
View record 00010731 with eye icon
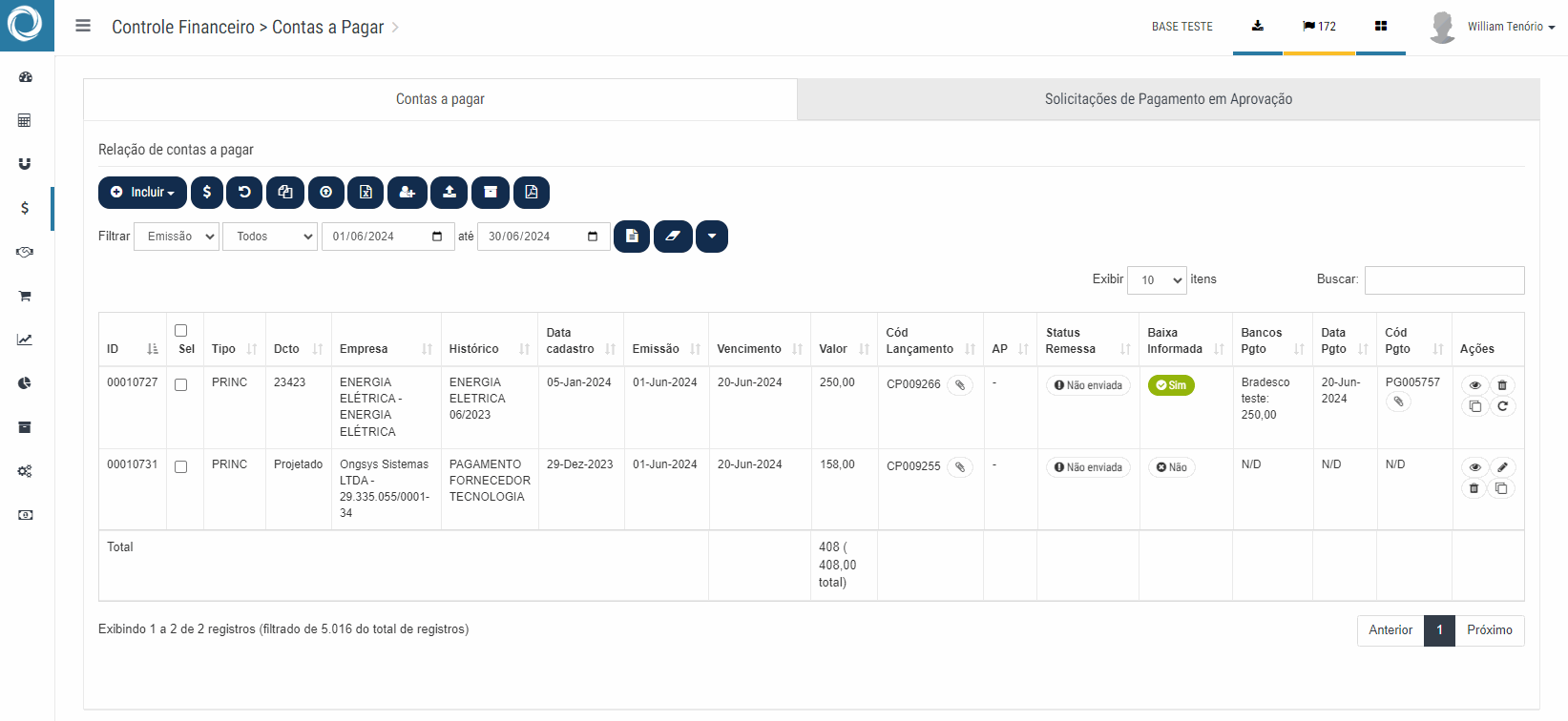pyautogui.click(x=1474, y=467)
